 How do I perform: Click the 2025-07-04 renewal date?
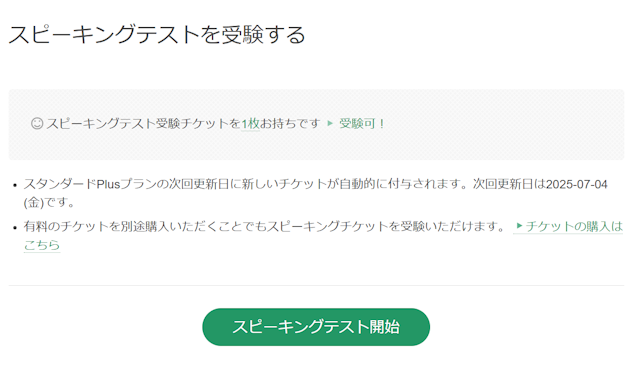click(x=577, y=184)
